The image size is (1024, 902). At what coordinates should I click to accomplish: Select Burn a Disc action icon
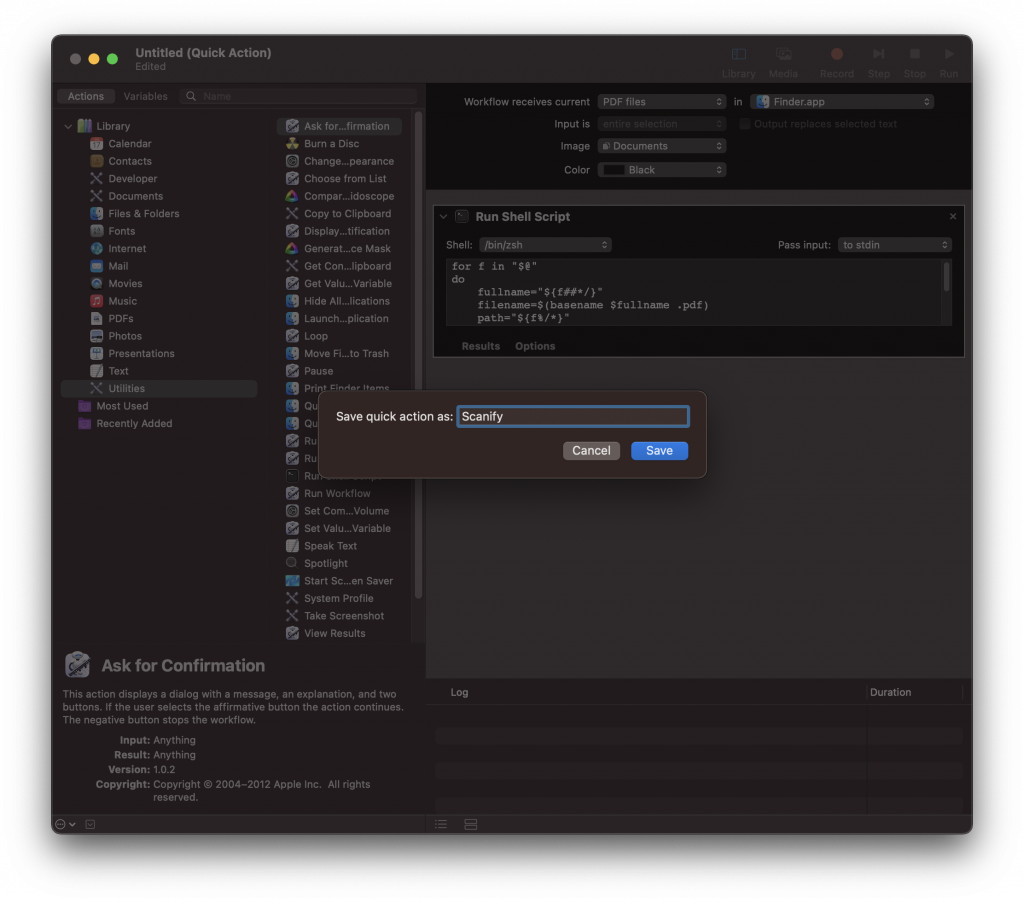click(292, 144)
